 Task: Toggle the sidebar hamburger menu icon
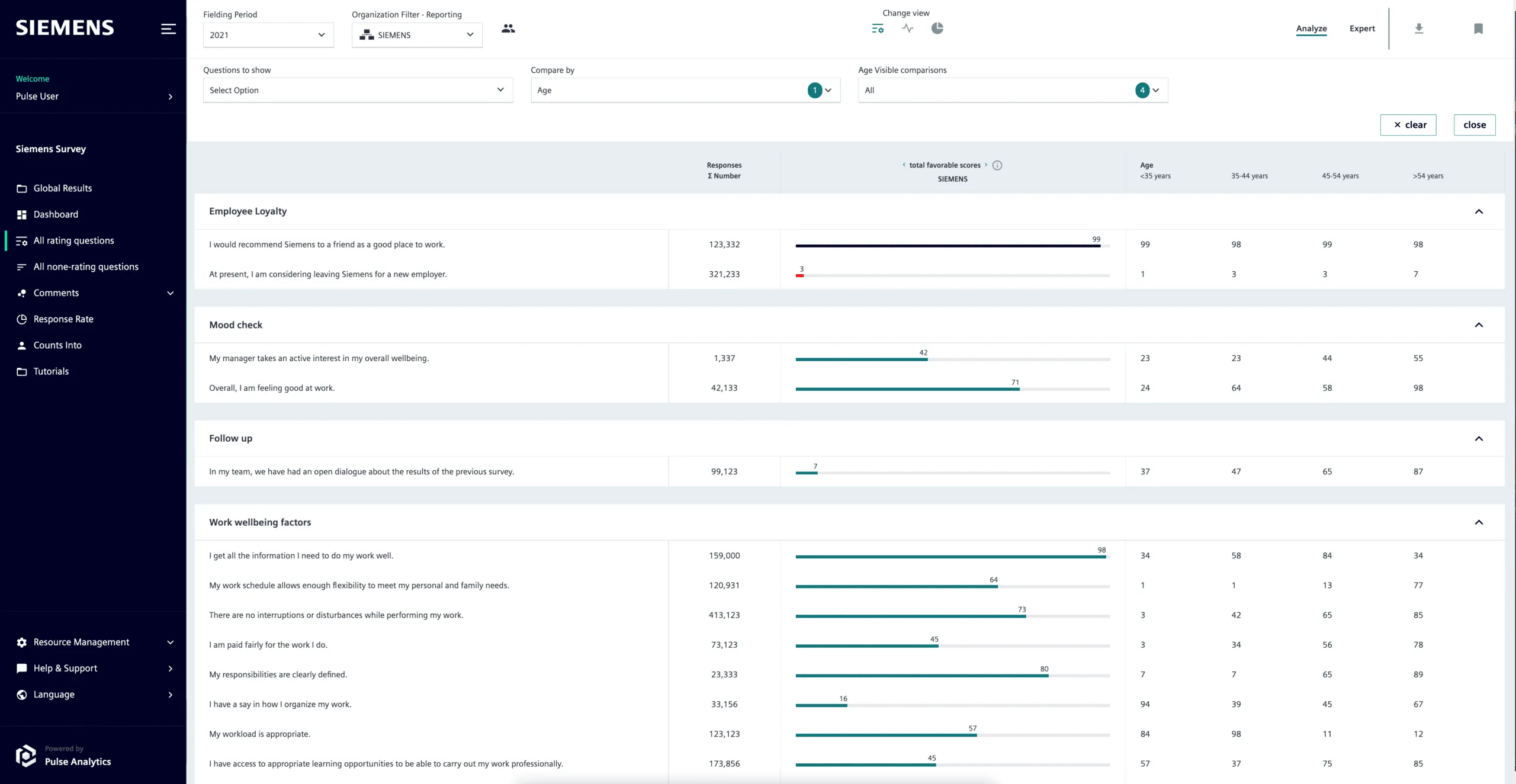pyautogui.click(x=168, y=28)
